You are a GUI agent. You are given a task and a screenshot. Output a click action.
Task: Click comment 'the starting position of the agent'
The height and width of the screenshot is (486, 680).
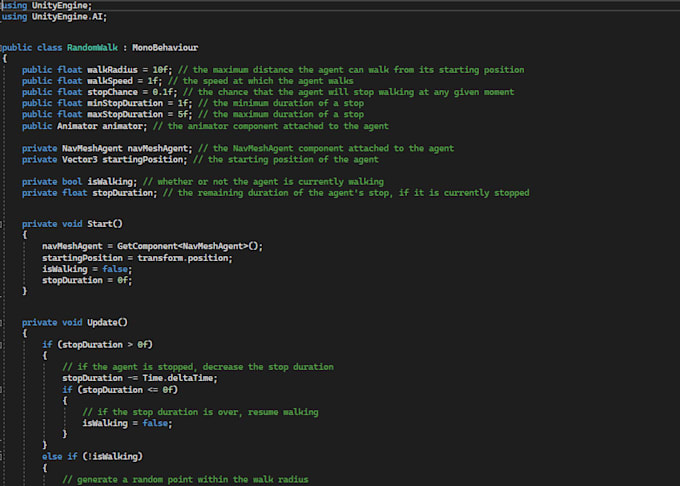coord(293,160)
